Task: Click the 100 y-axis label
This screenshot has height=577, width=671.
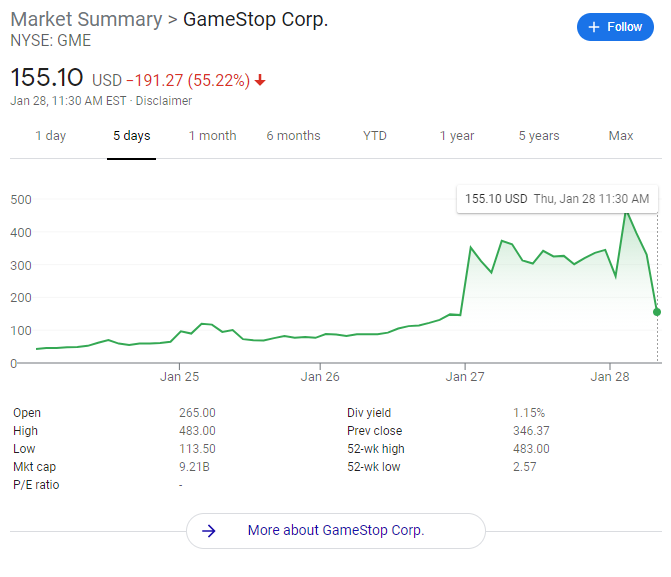Action: 21,330
